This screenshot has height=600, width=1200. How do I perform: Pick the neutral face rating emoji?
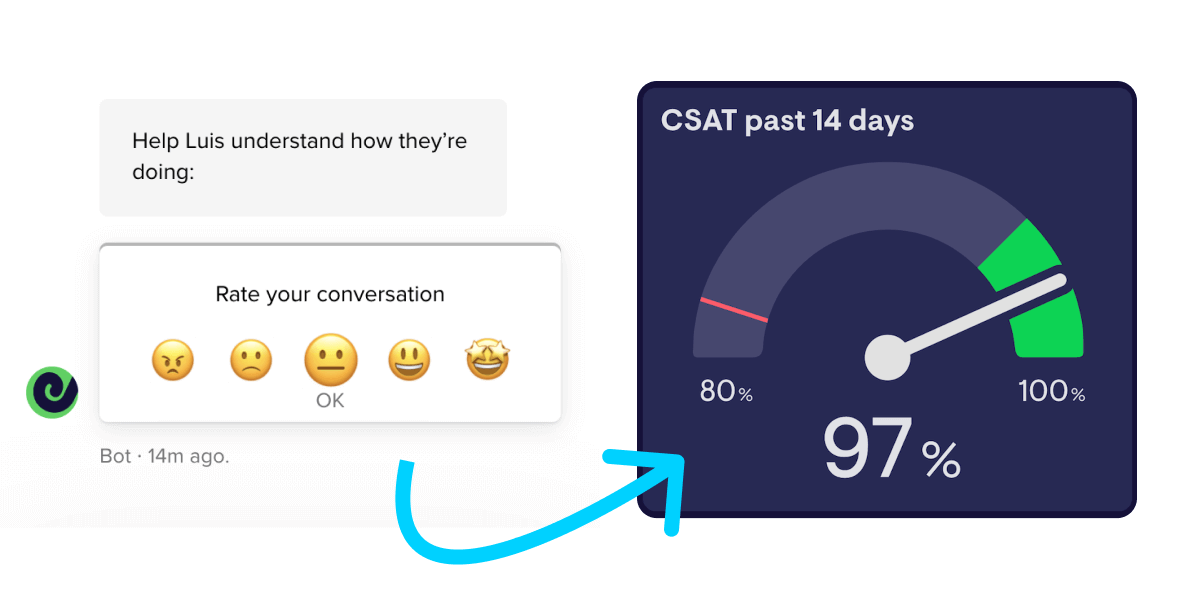pos(330,360)
